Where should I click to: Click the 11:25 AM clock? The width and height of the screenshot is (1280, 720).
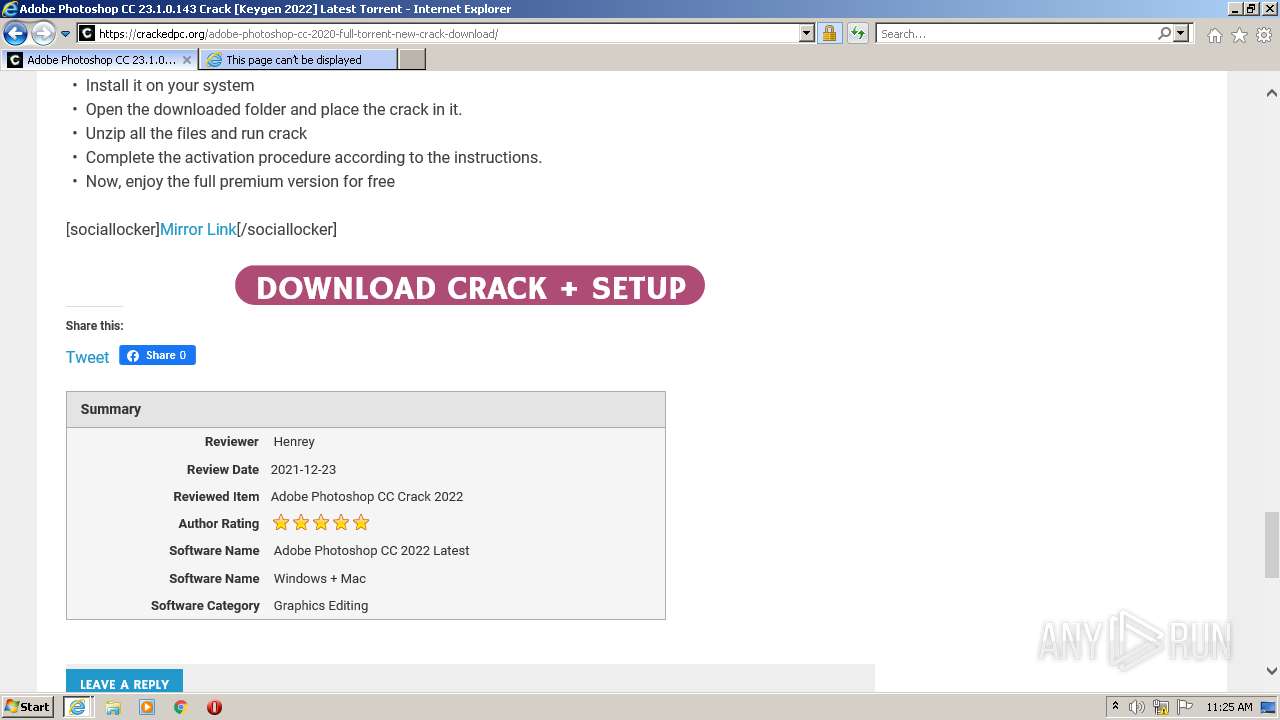[1229, 707]
